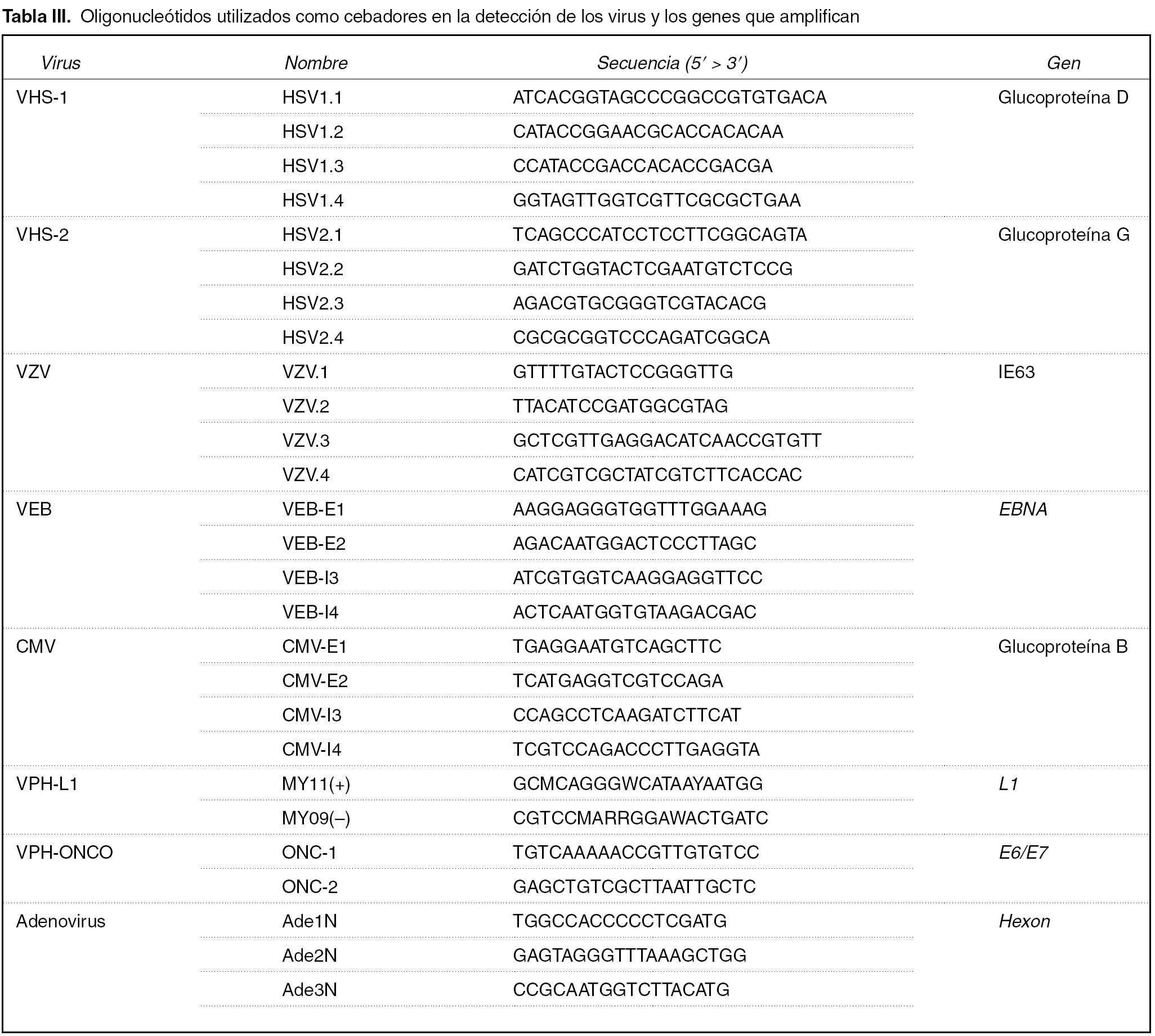Click the Glucoproteína D gene cell
This screenshot has width=1155, height=1036.
pos(1063,98)
